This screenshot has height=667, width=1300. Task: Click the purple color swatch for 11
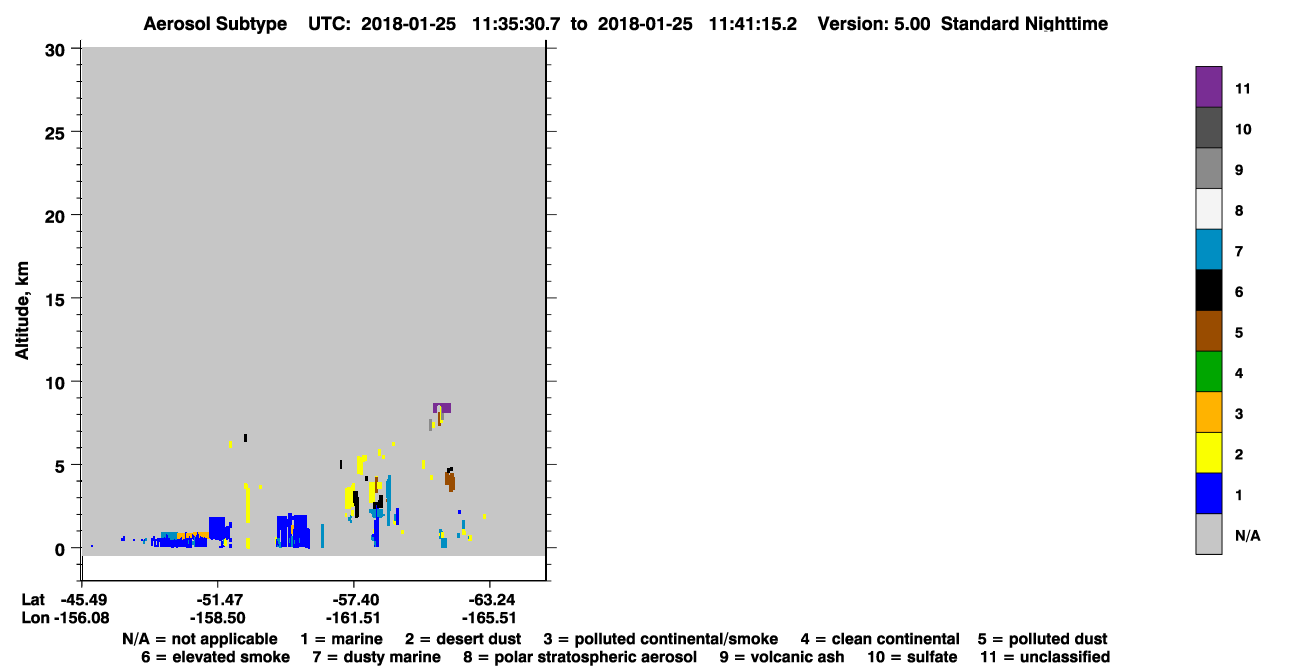pyautogui.click(x=1208, y=87)
